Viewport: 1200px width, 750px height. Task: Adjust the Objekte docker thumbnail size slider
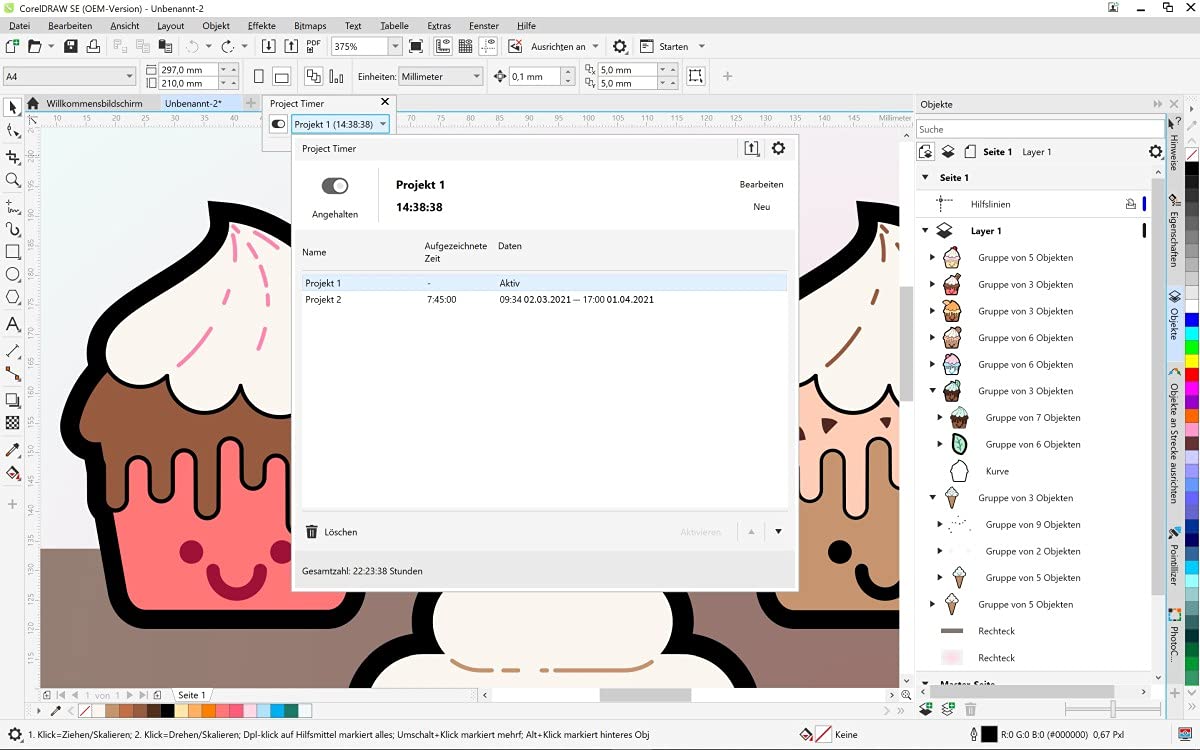point(1112,709)
